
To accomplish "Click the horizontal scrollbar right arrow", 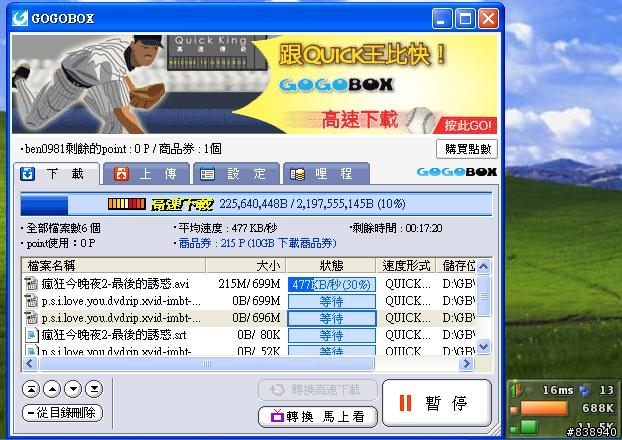I will tap(467, 363).
